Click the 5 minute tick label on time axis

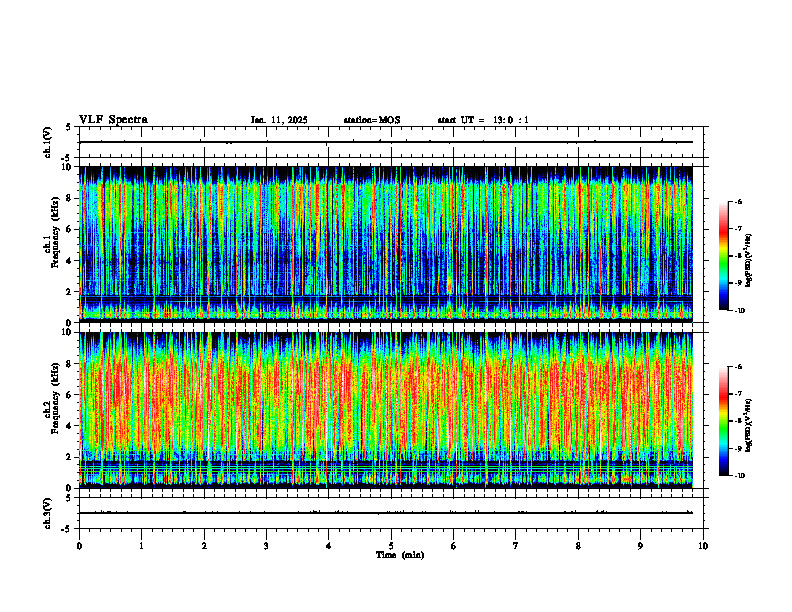[x=391, y=546]
